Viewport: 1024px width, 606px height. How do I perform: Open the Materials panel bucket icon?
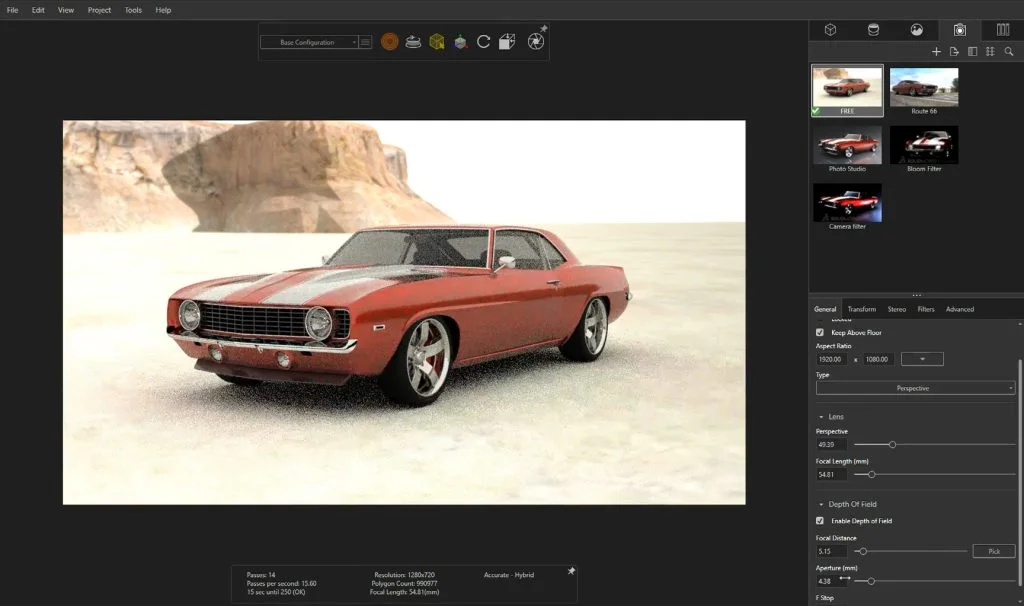tap(873, 30)
